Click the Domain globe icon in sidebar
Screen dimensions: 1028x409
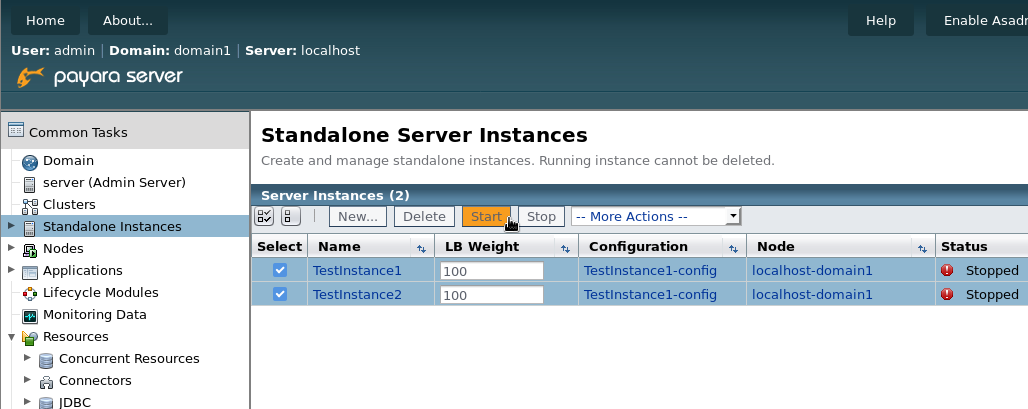tap(29, 162)
